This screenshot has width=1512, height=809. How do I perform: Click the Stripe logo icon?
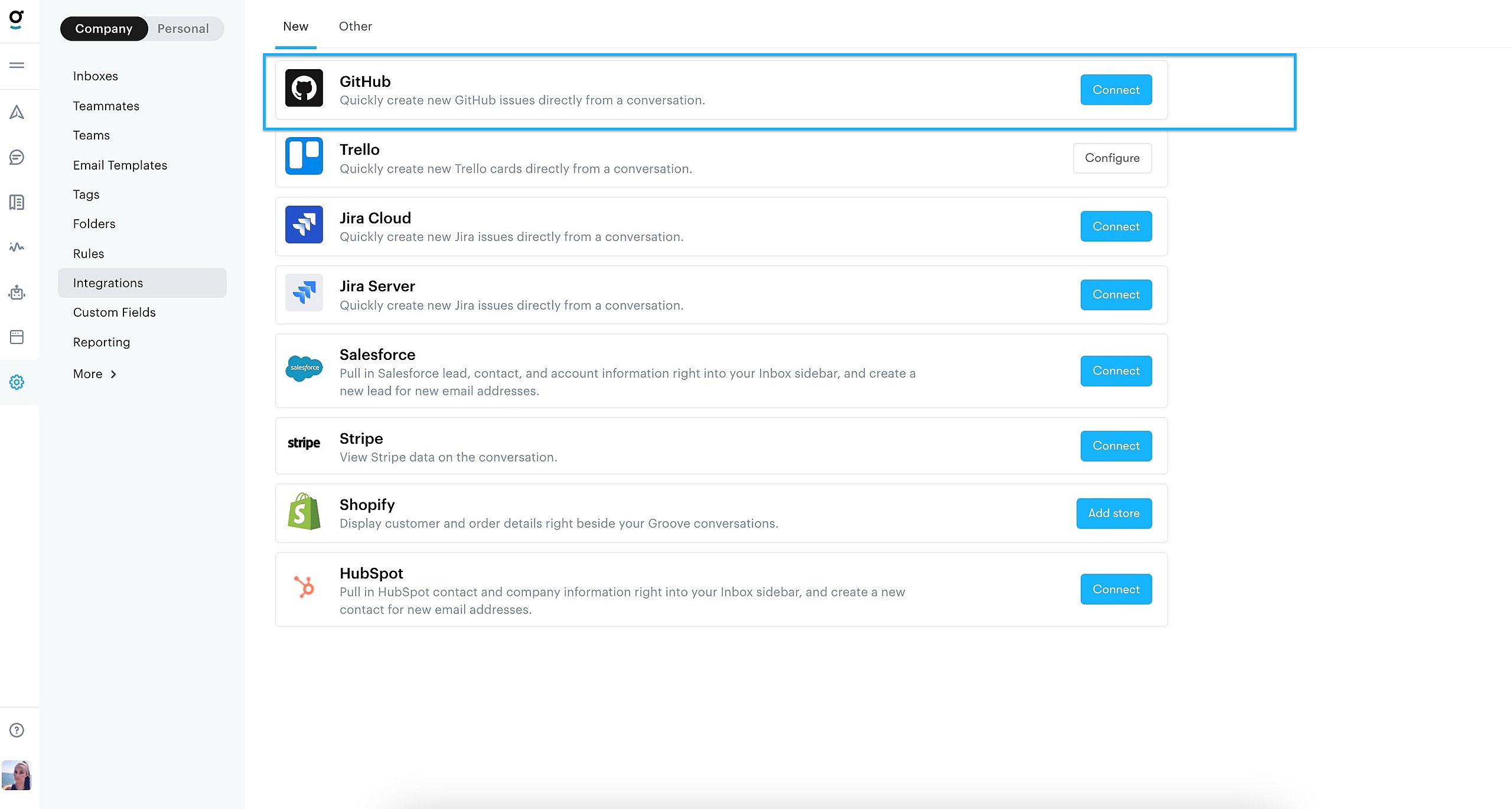pos(304,443)
